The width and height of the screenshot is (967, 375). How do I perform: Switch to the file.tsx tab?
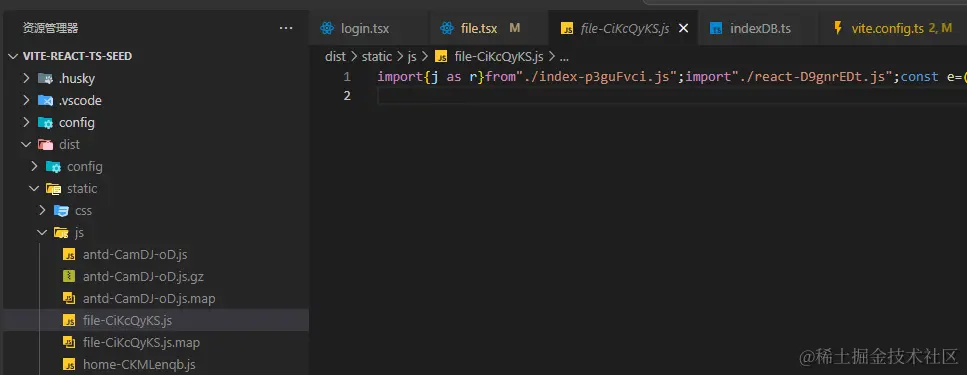pyautogui.click(x=488, y=28)
